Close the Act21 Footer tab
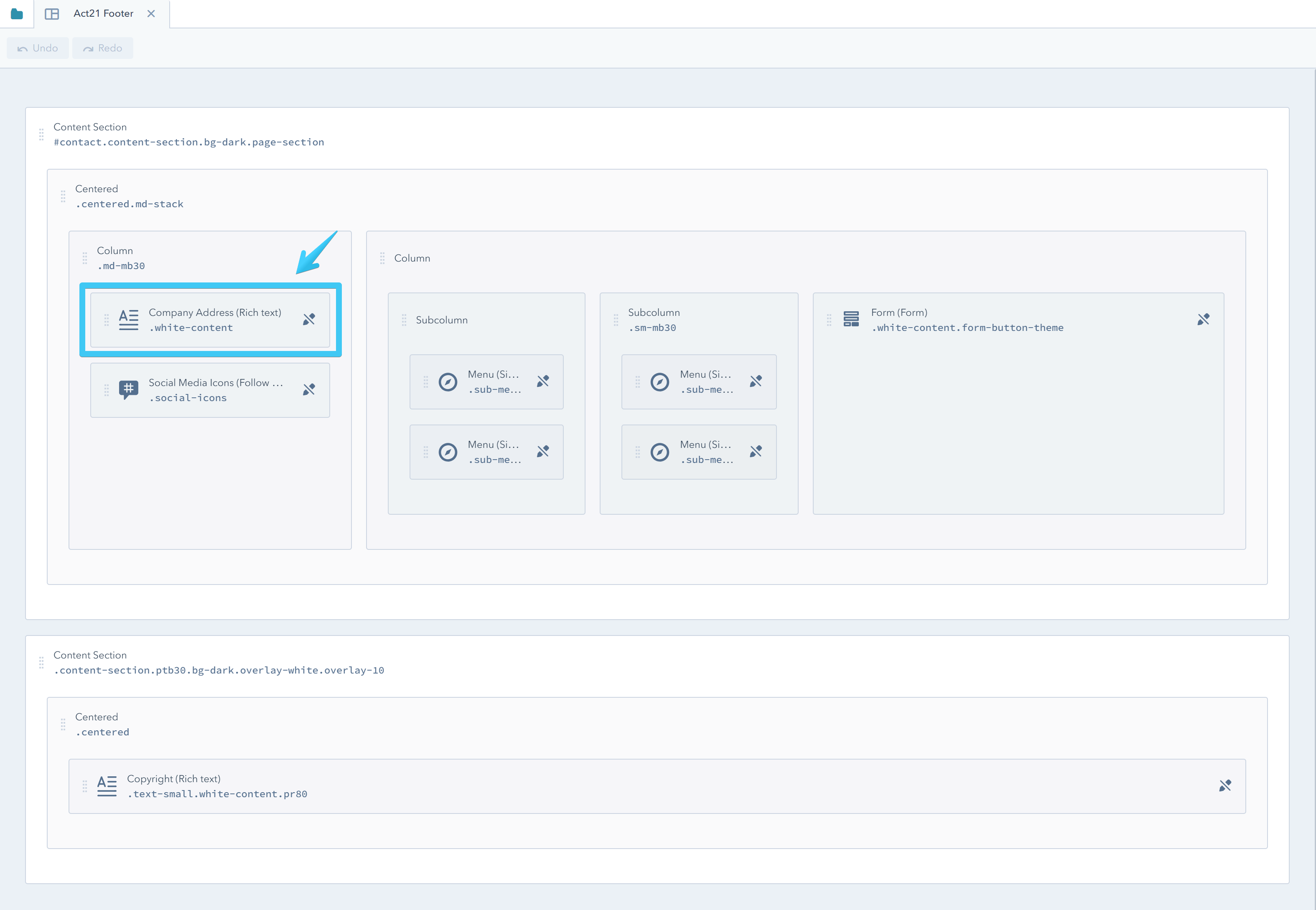 (151, 13)
